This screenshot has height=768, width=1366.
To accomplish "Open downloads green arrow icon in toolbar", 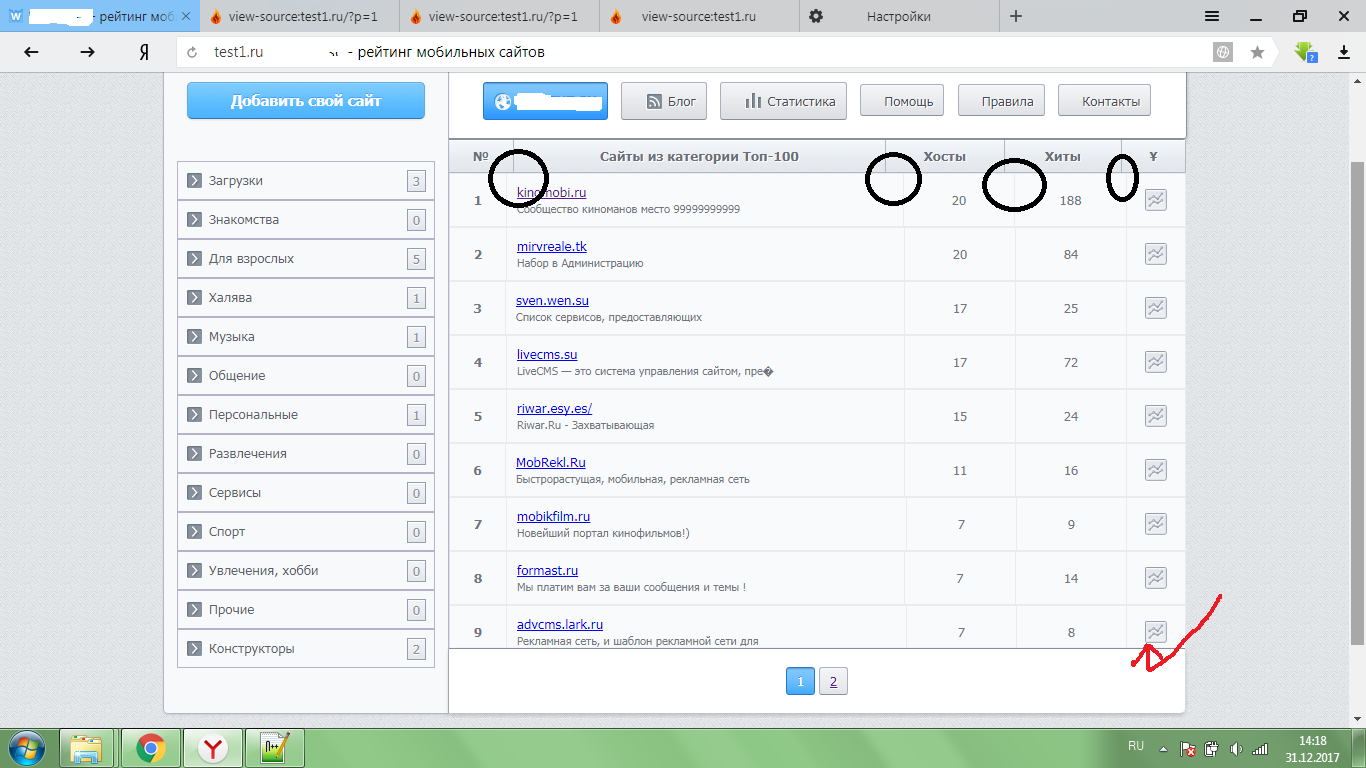I will click(x=1303, y=52).
